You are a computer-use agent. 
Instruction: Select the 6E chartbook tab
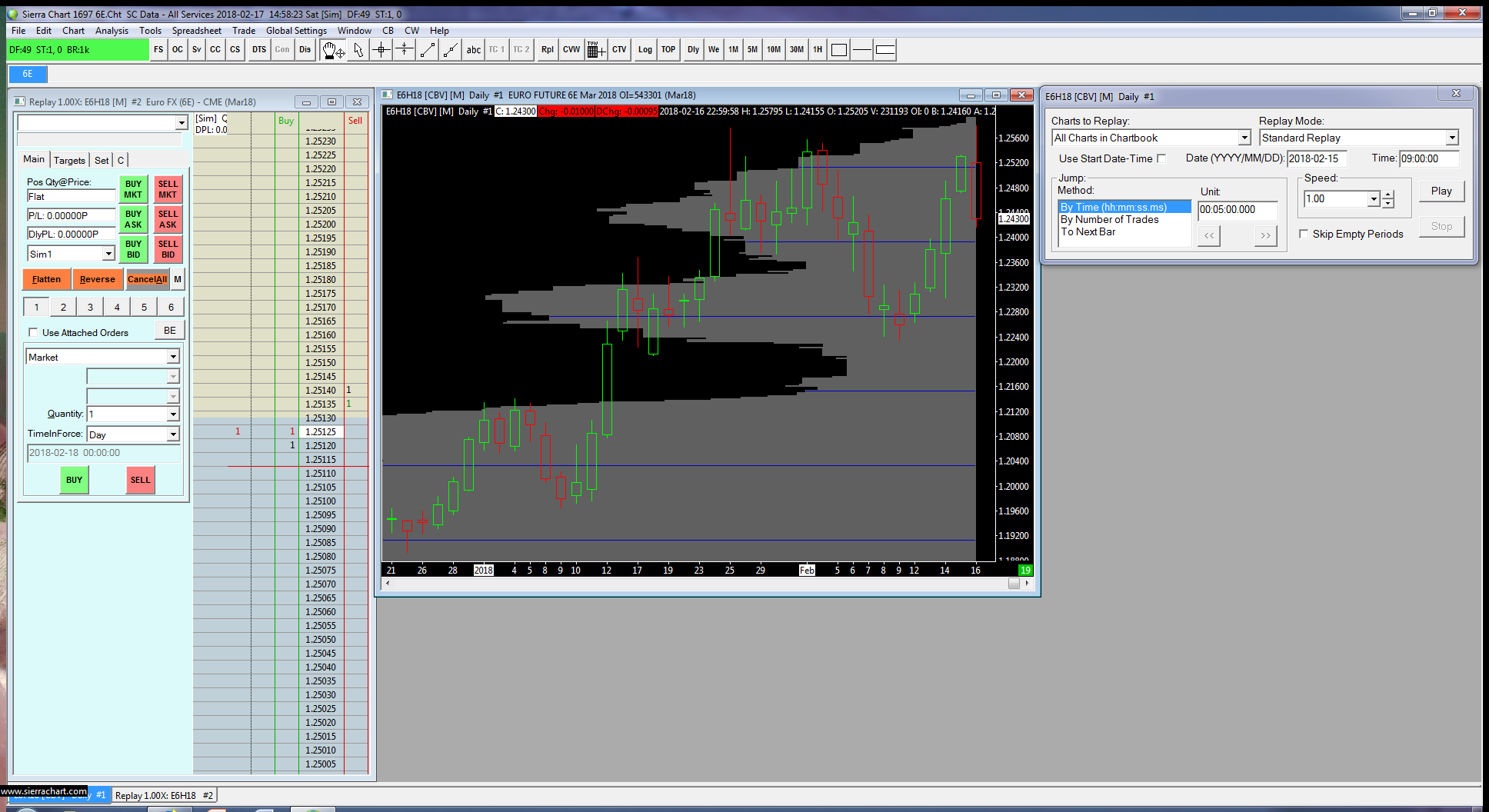click(x=28, y=74)
